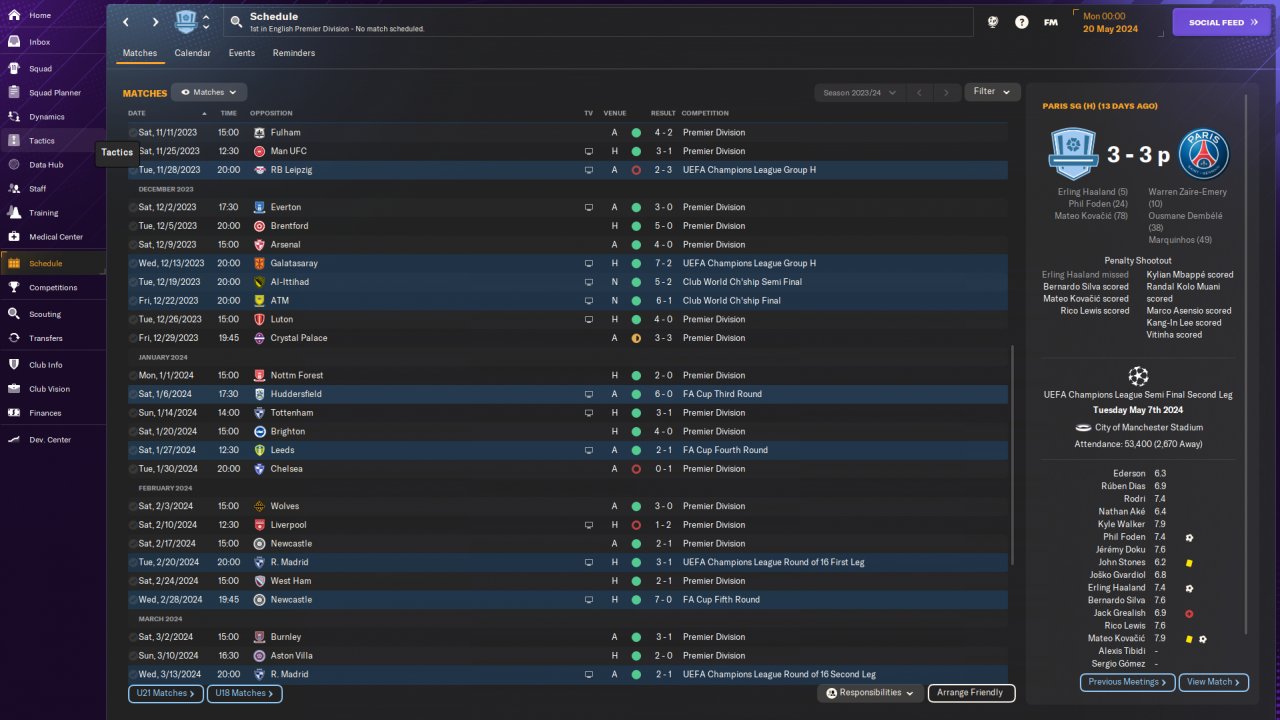Click the Paris SG club crest

1203,155
